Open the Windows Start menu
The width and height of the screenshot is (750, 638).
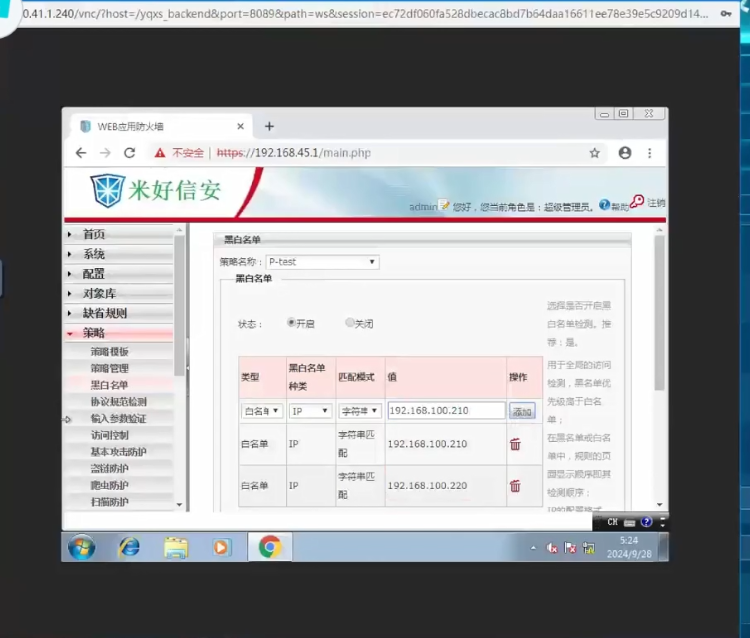point(82,547)
